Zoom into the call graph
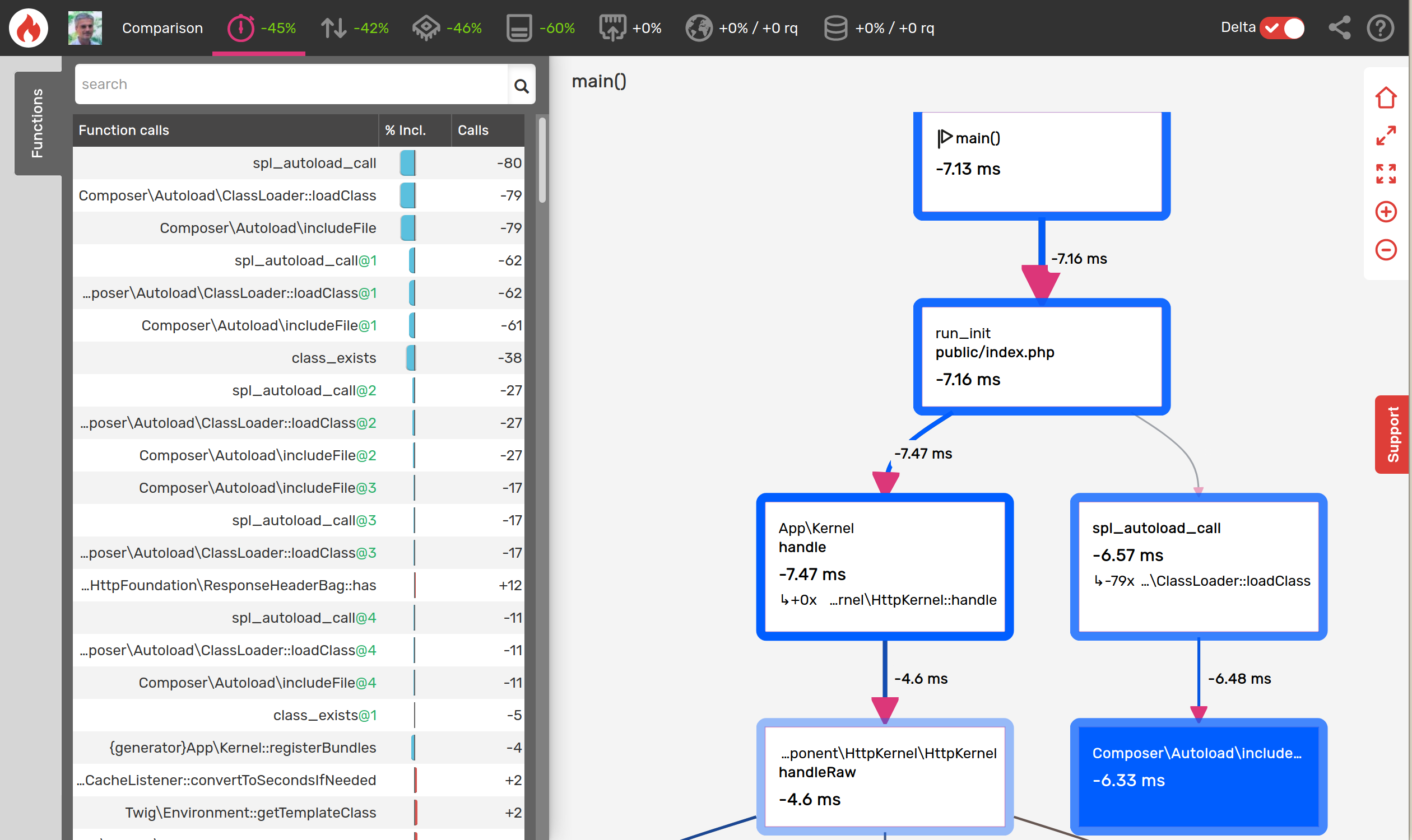Viewport: 1412px width, 840px height. pyautogui.click(x=1385, y=212)
